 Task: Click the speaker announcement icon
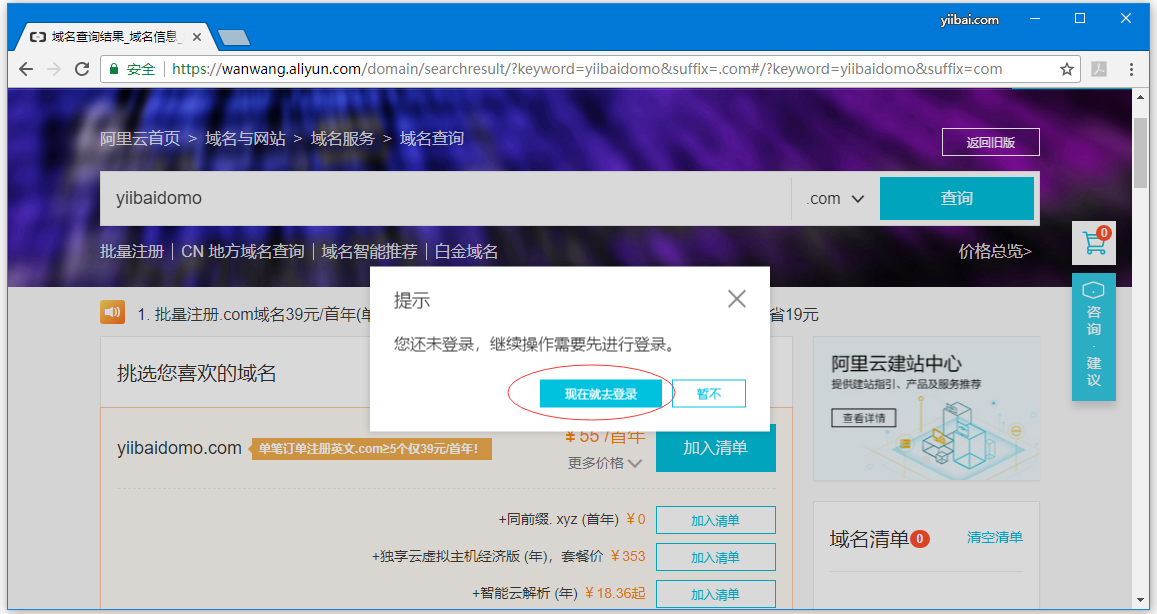click(x=112, y=313)
